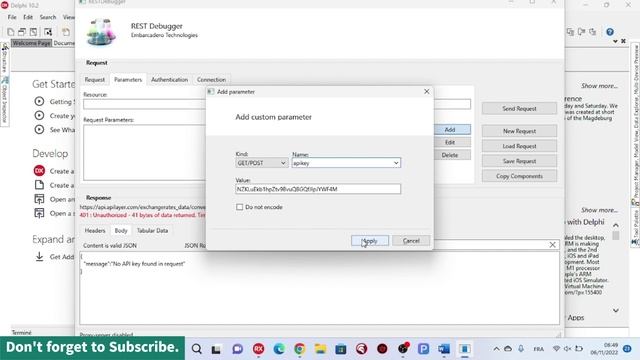
Task: Click the Save Request button
Action: click(x=519, y=161)
